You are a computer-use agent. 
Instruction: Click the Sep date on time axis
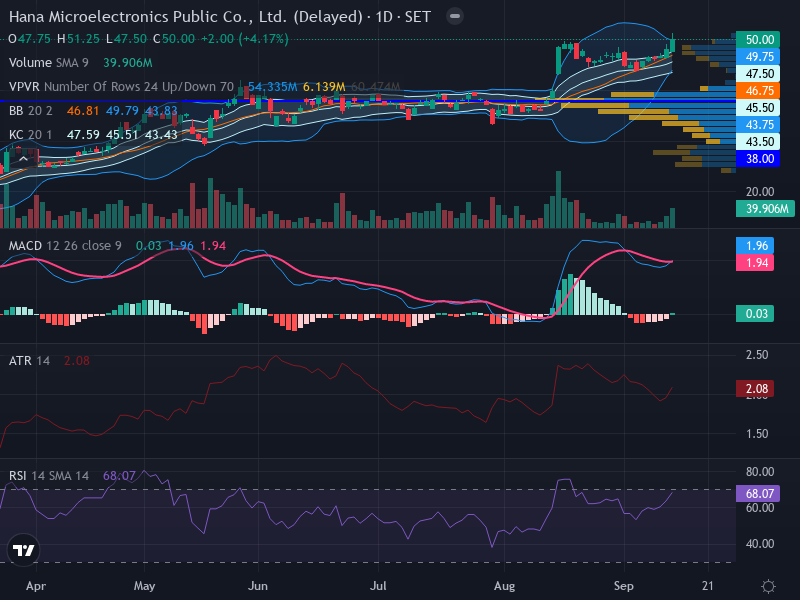point(623,586)
